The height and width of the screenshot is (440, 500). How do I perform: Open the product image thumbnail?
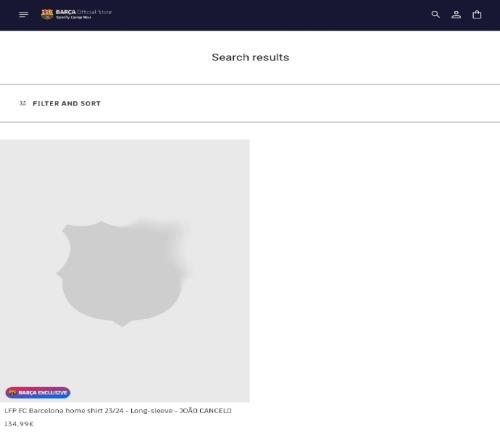click(125, 271)
